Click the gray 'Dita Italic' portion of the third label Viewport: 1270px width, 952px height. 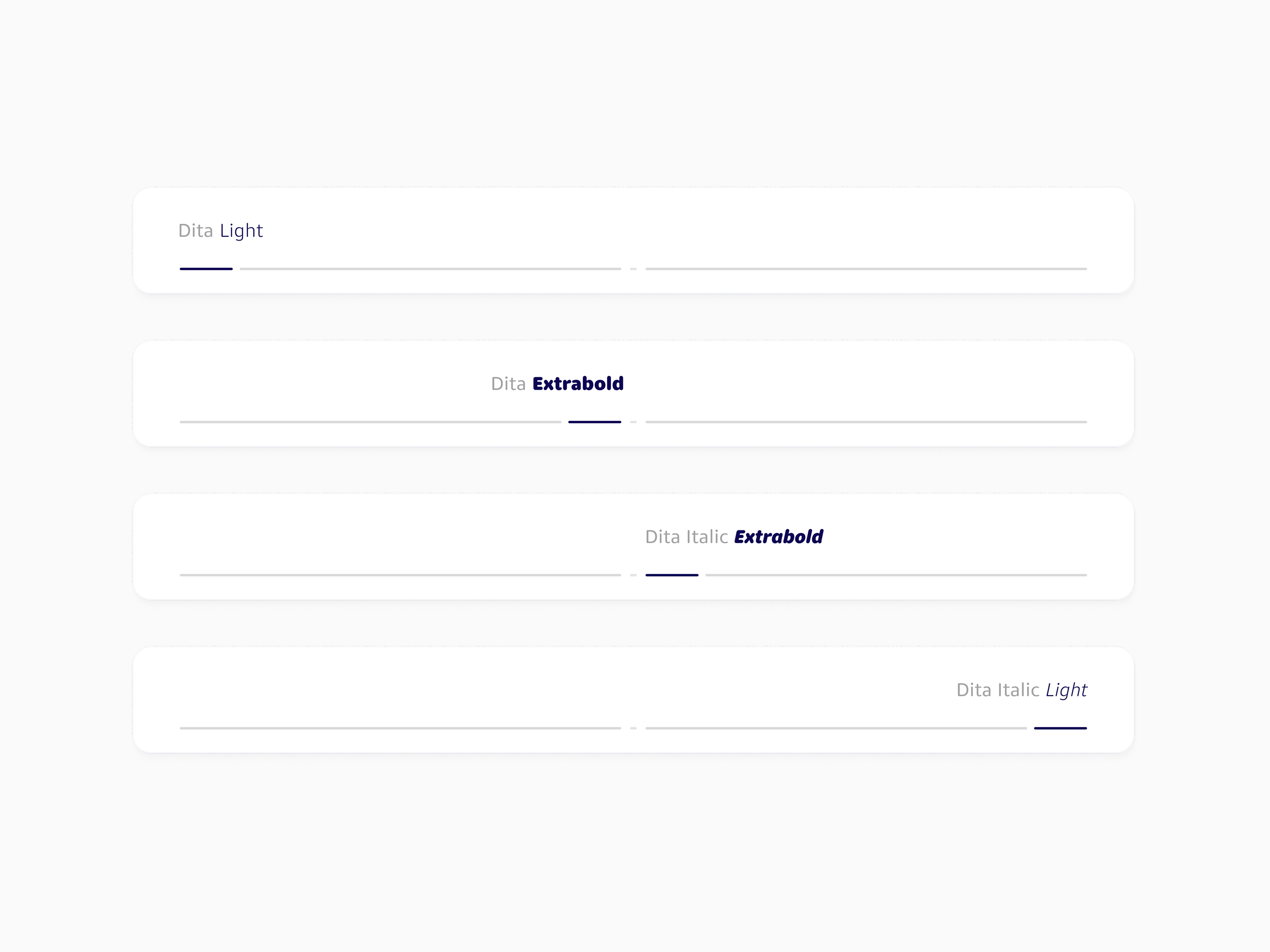point(687,537)
